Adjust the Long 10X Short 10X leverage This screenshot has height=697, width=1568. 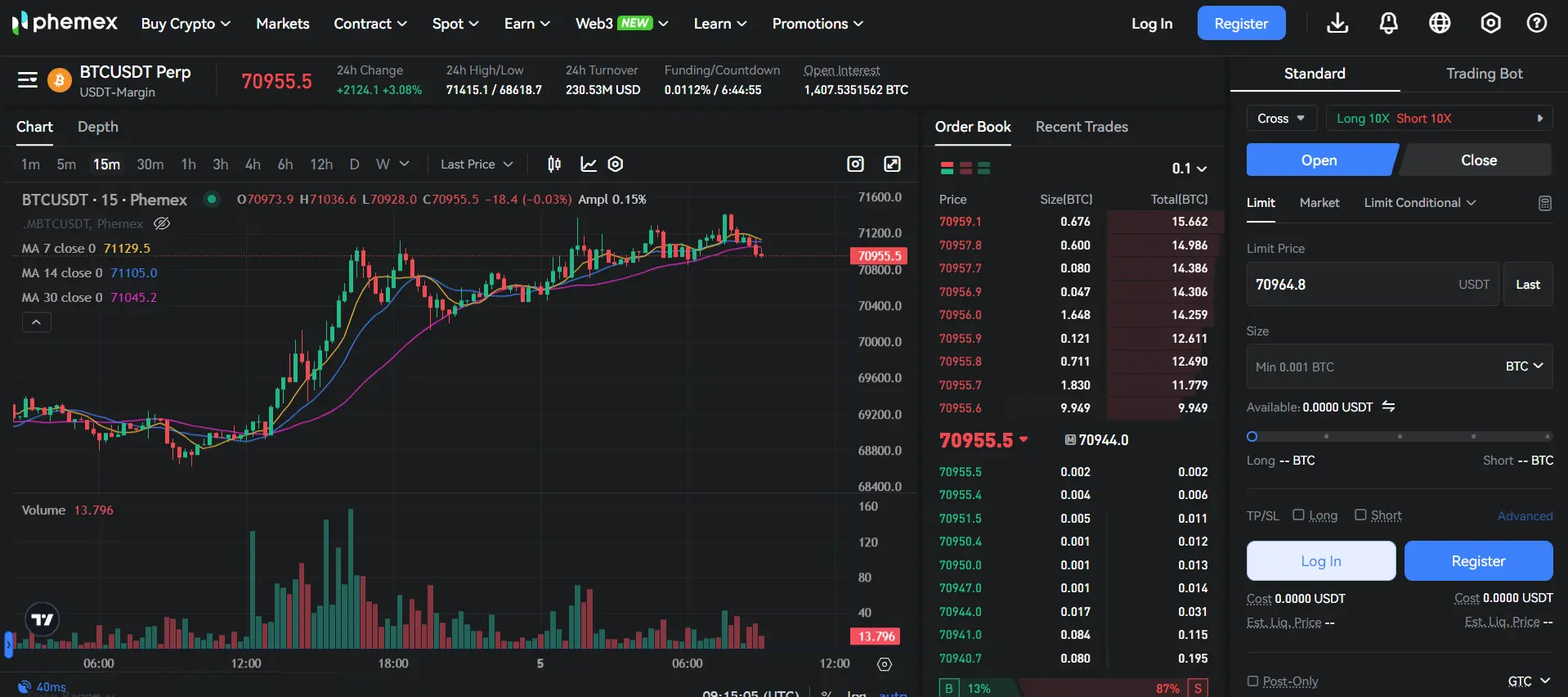click(1439, 119)
